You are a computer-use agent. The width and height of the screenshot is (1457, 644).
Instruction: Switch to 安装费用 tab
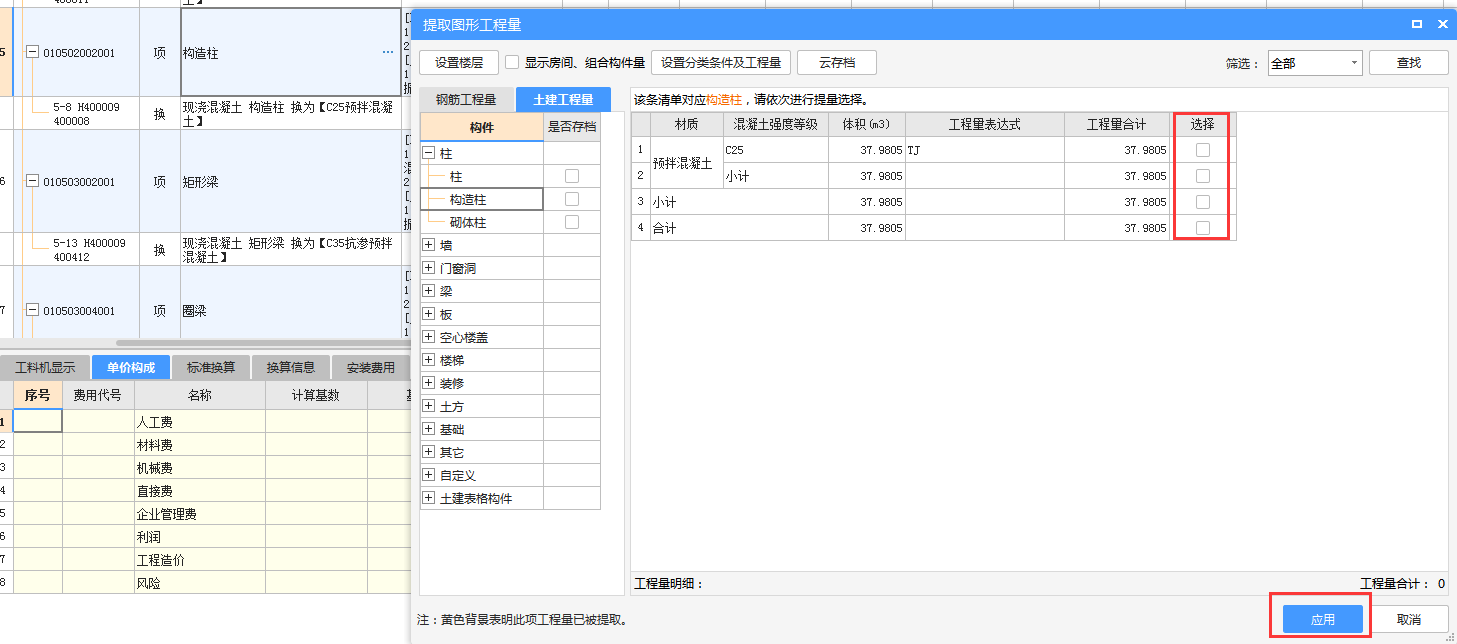(371, 367)
